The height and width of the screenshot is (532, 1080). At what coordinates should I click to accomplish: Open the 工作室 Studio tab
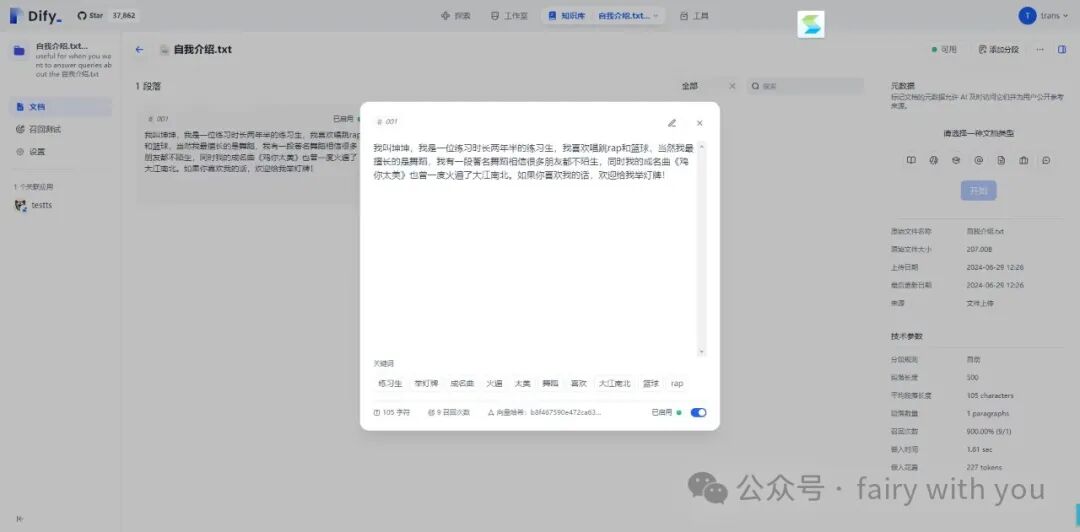pyautogui.click(x=509, y=15)
